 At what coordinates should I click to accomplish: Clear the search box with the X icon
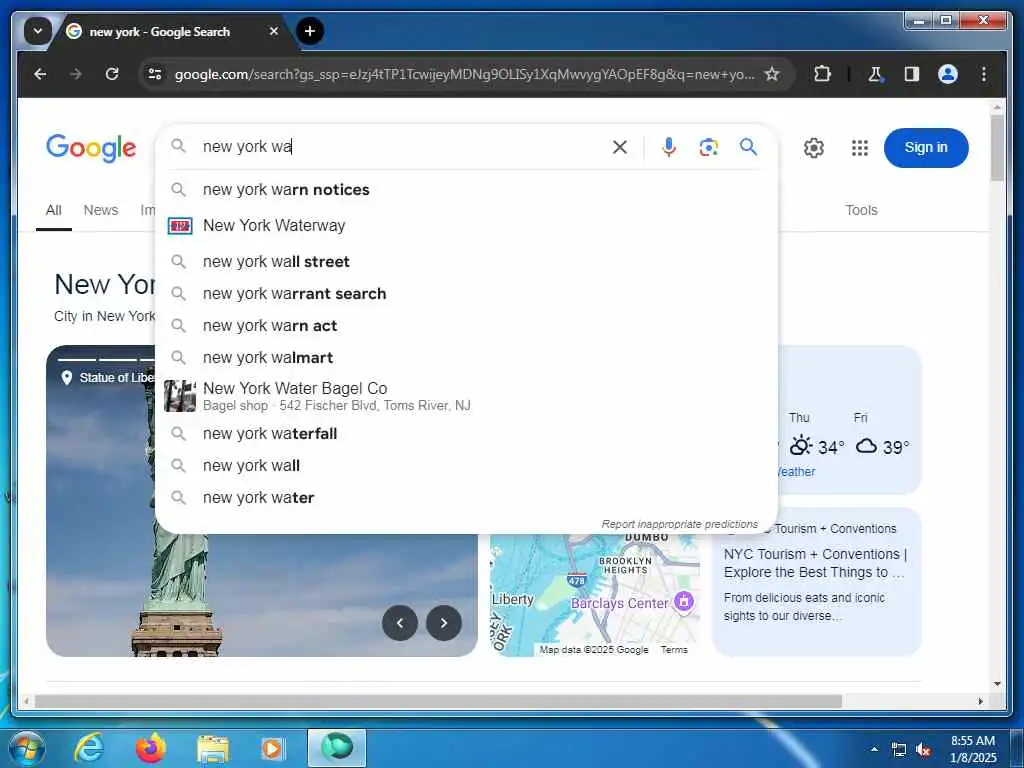point(620,147)
